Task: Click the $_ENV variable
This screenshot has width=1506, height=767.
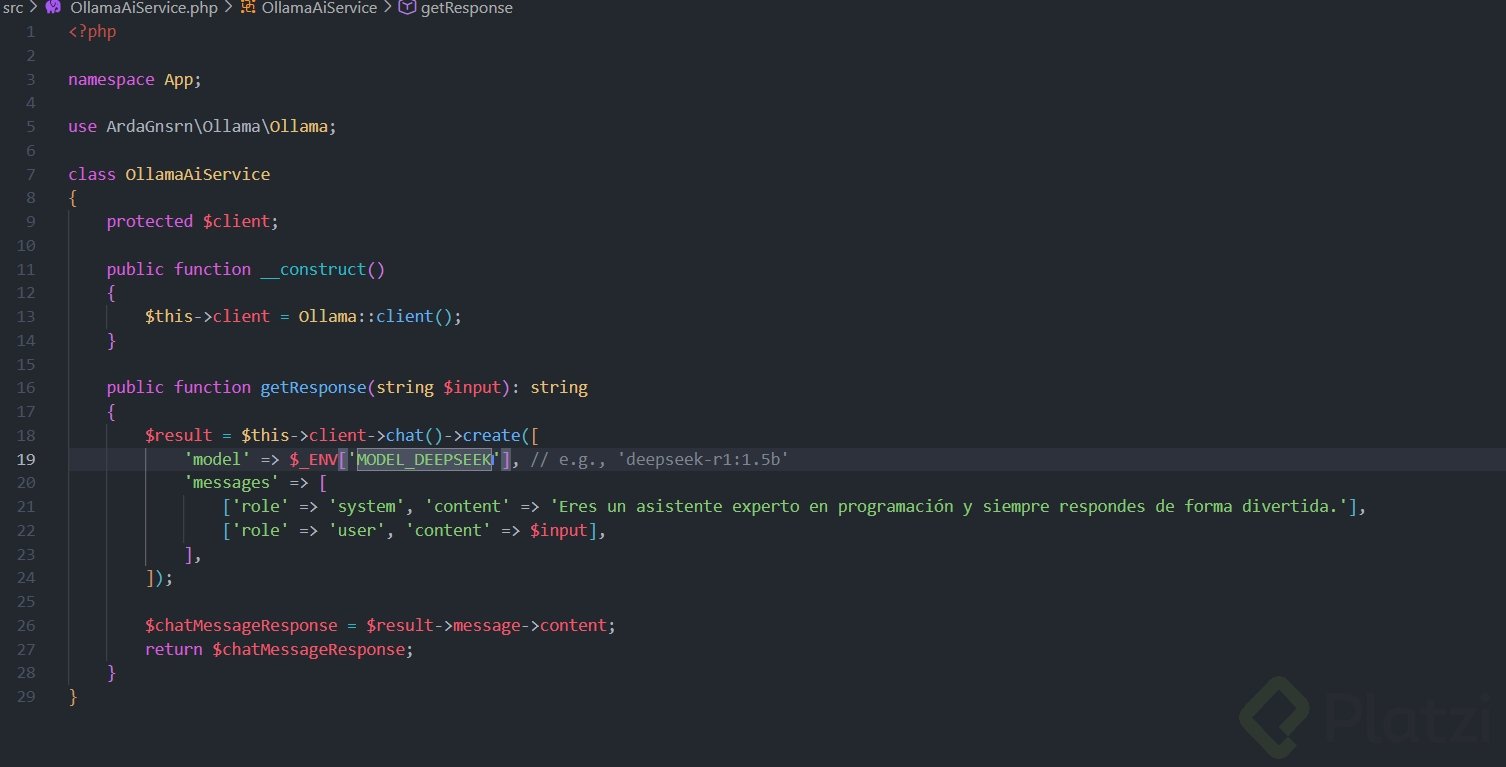Action: [x=314, y=460]
